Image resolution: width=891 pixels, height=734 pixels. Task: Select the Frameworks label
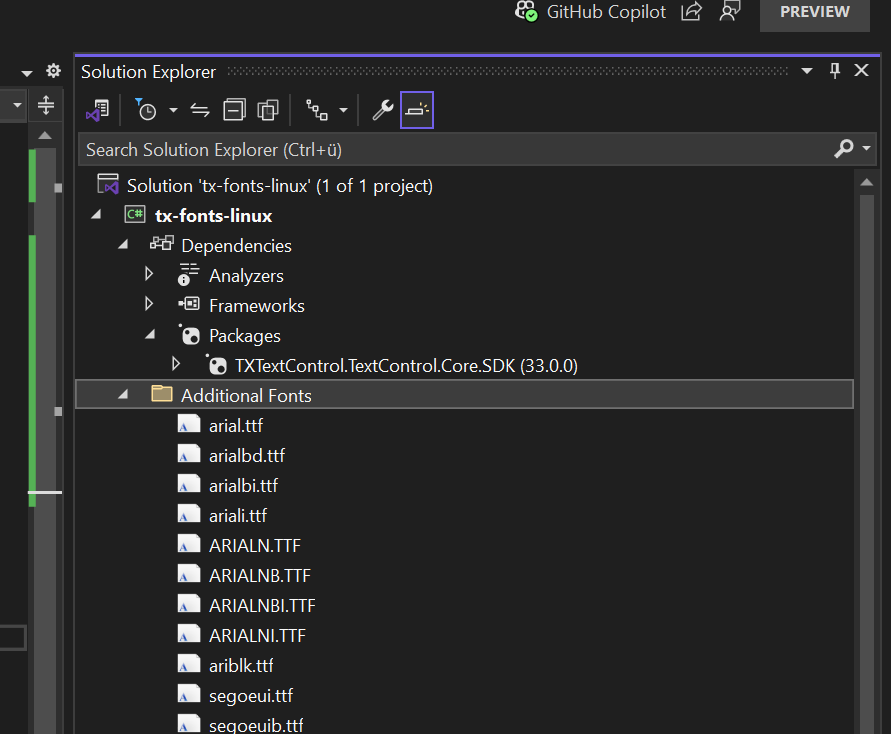257,306
